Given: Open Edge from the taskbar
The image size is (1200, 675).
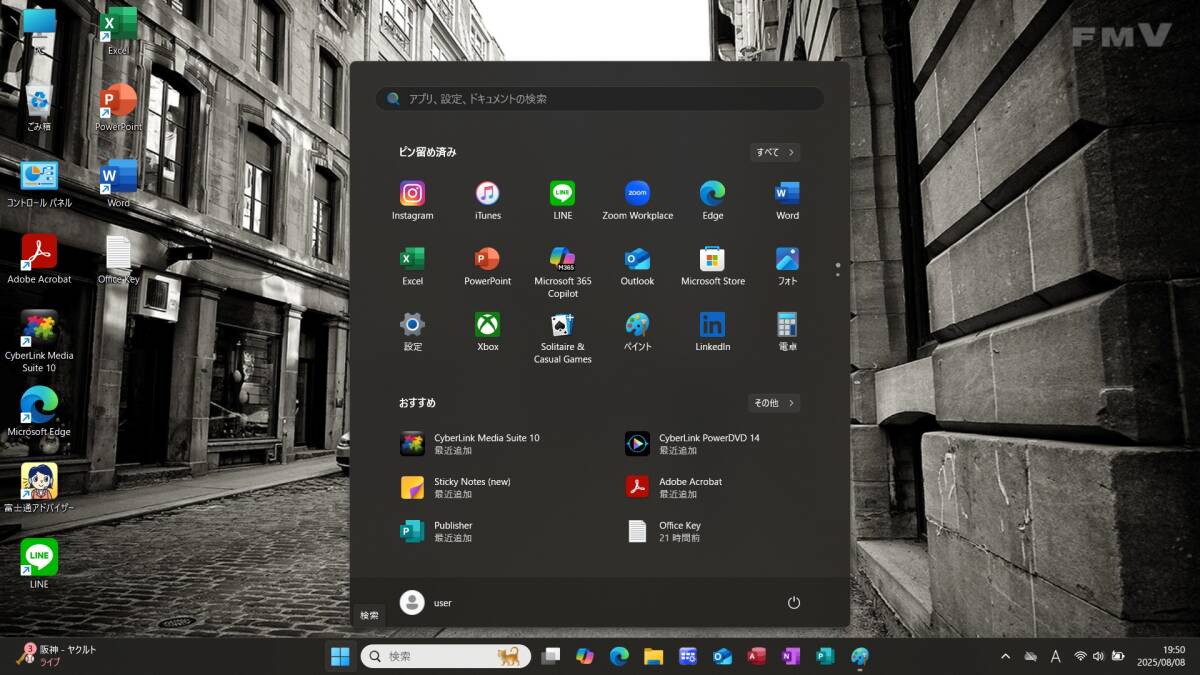Looking at the screenshot, I should point(619,656).
